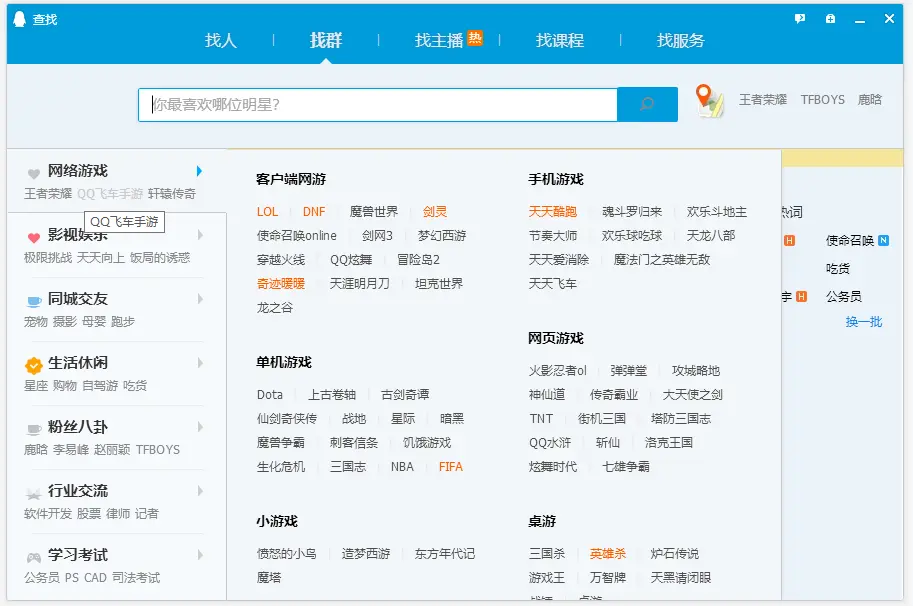
Task: Select Dota under 单机游戏
Action: [270, 395]
